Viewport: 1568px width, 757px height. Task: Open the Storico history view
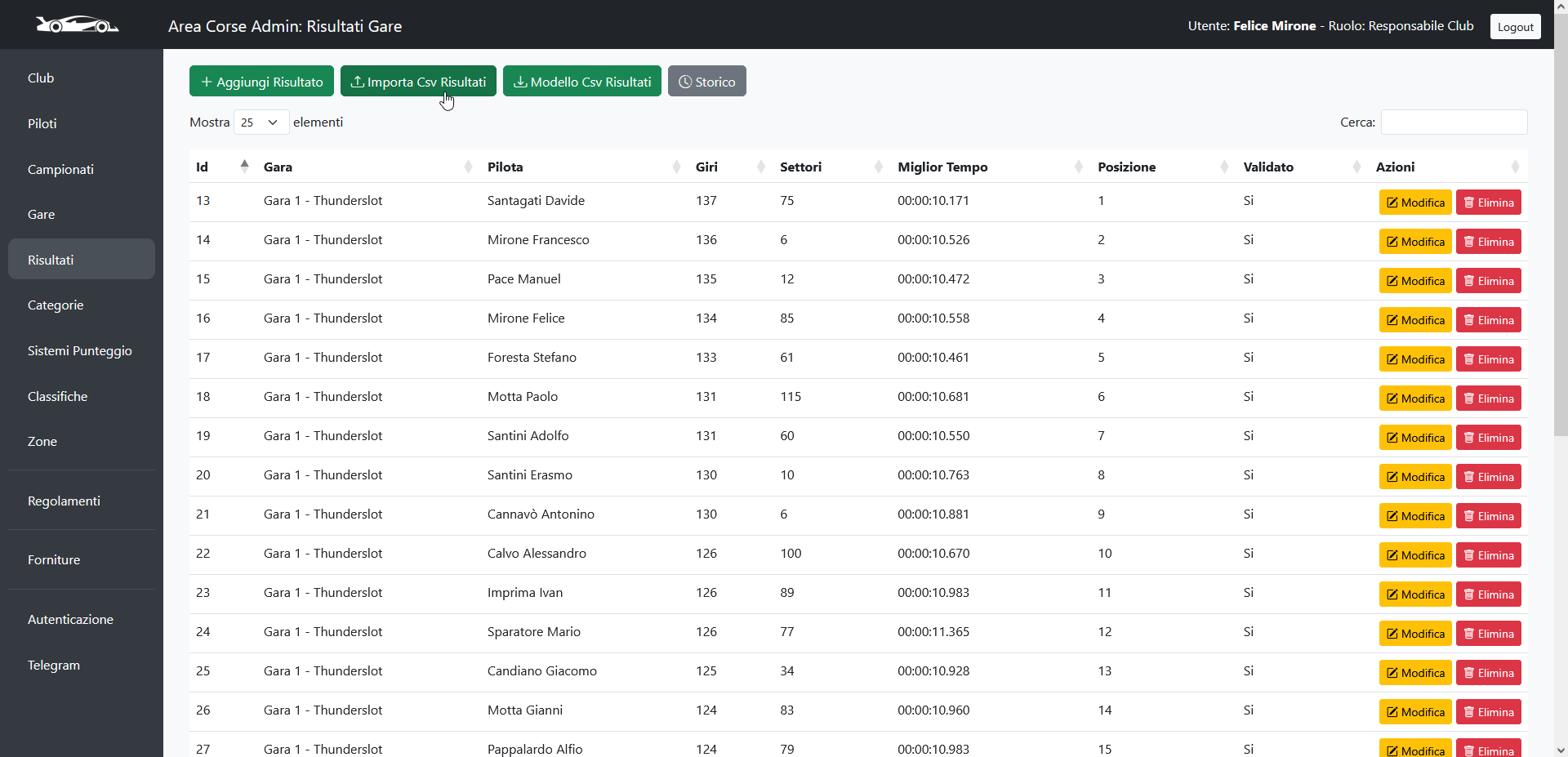706,82
